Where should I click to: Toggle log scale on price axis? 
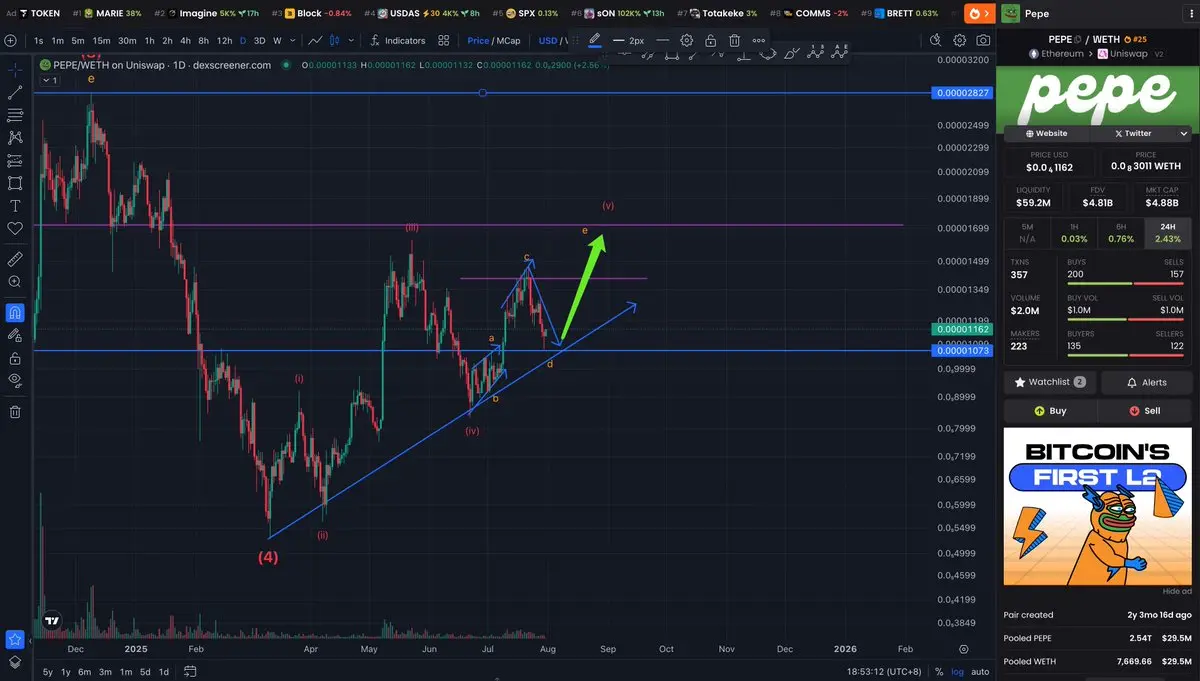(x=958, y=672)
